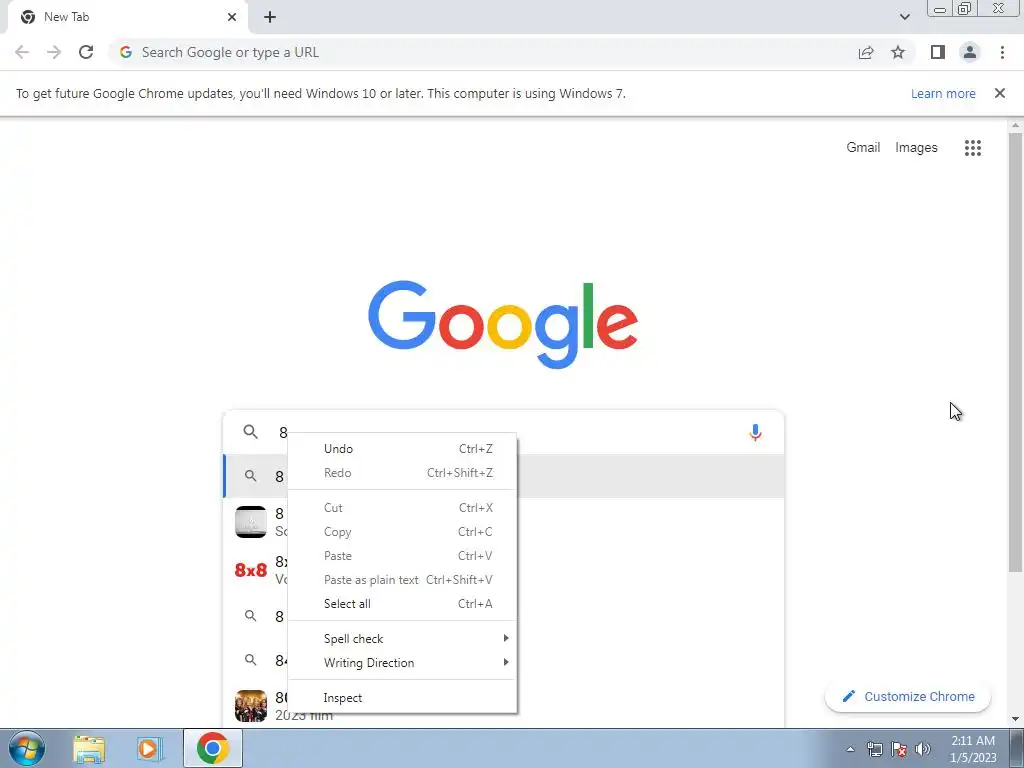Viewport: 1024px width, 768px height.
Task: Click the Google logo
Action: (x=503, y=325)
